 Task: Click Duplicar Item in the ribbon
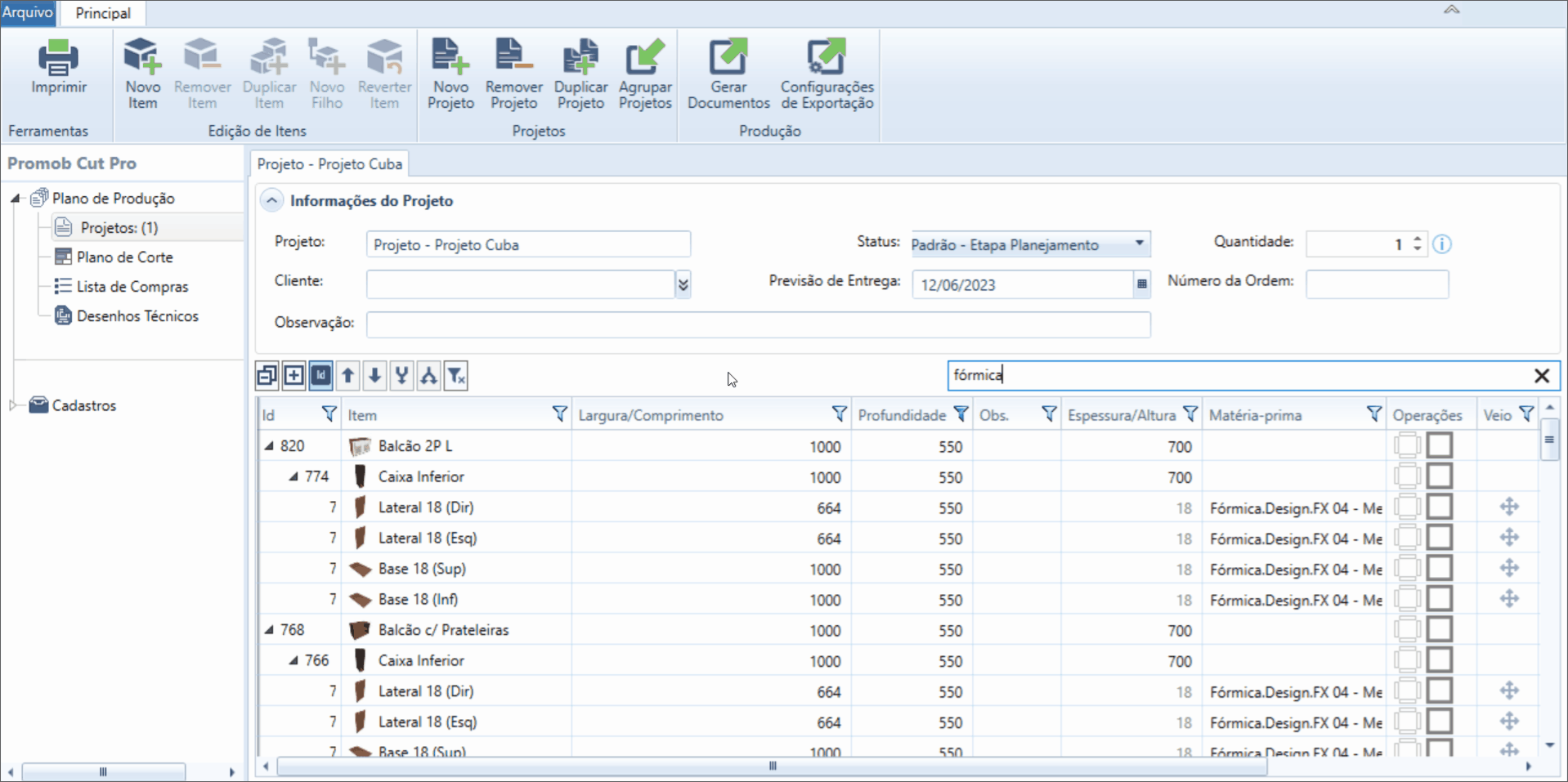(x=269, y=74)
